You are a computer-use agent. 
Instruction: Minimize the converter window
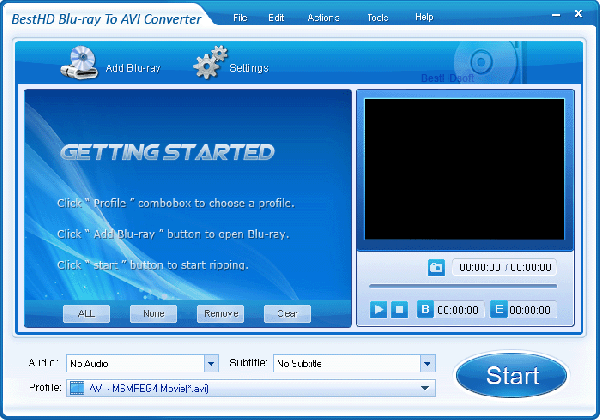point(556,15)
